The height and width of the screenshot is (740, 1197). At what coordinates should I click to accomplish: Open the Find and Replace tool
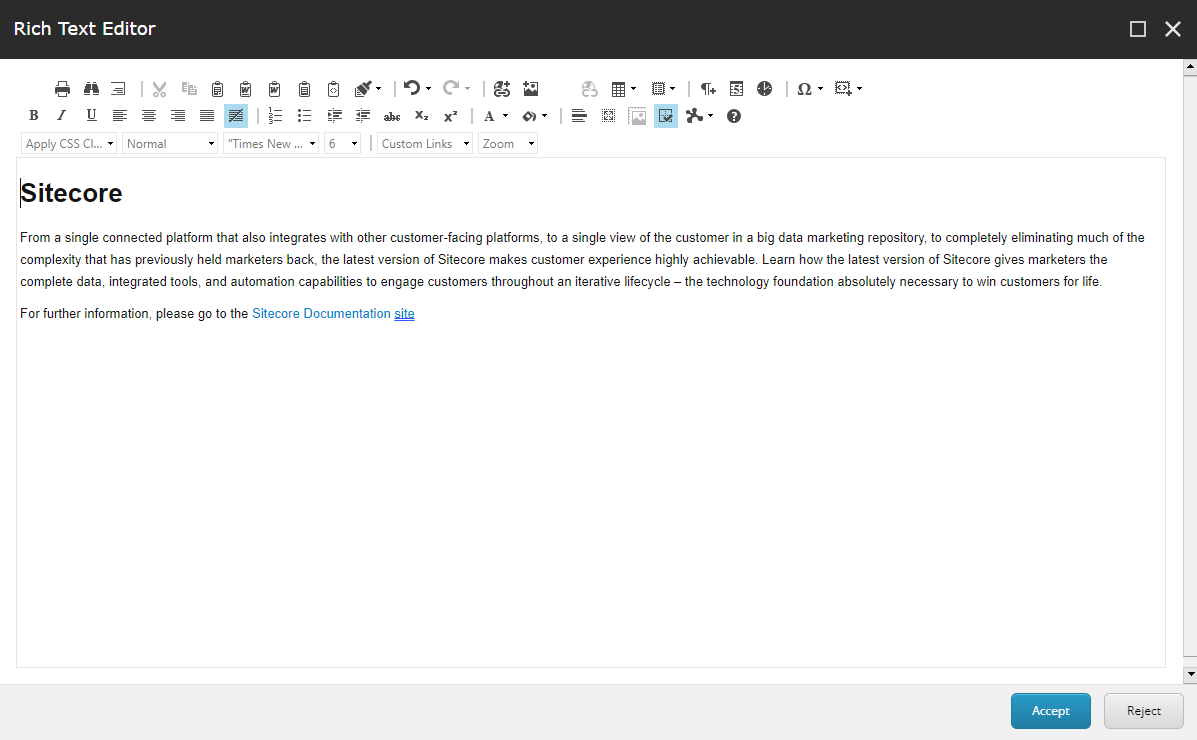90,88
